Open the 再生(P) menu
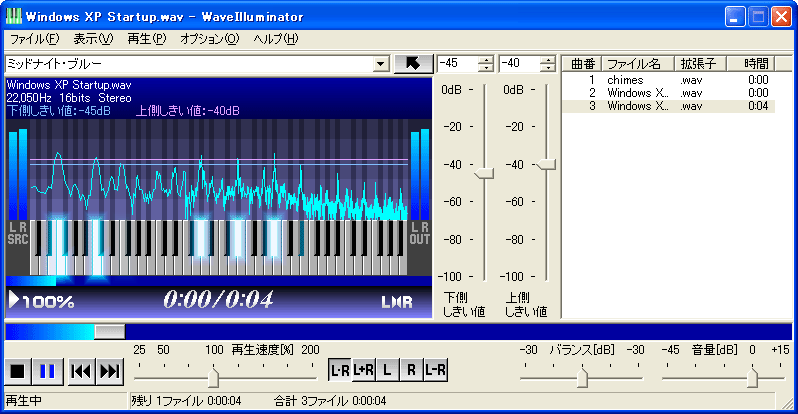The height and width of the screenshot is (414, 798). coord(147,39)
